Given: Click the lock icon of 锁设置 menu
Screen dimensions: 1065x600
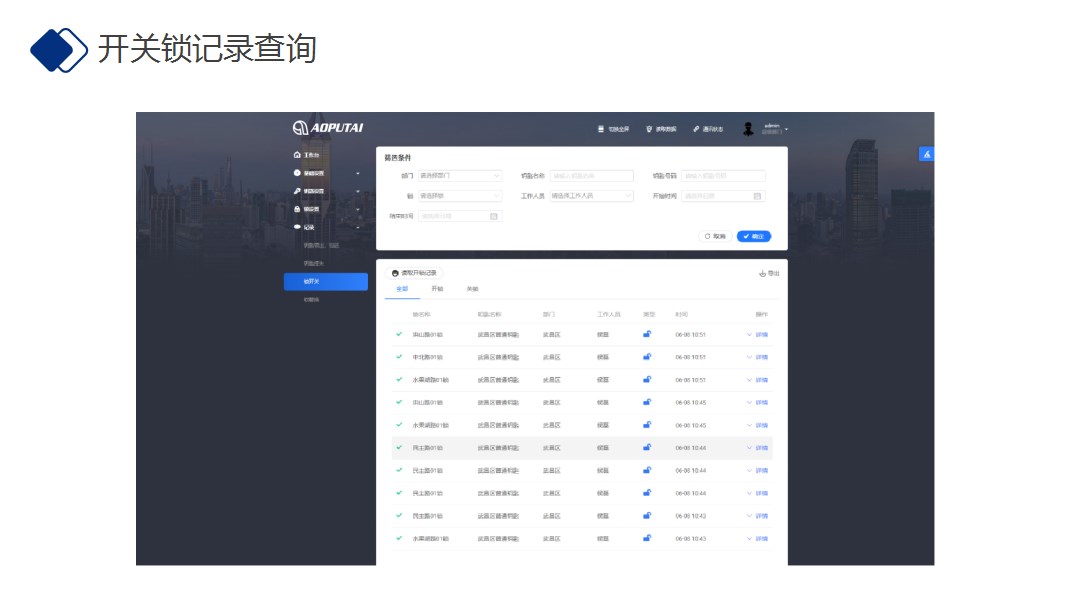Looking at the screenshot, I should (x=297, y=209).
